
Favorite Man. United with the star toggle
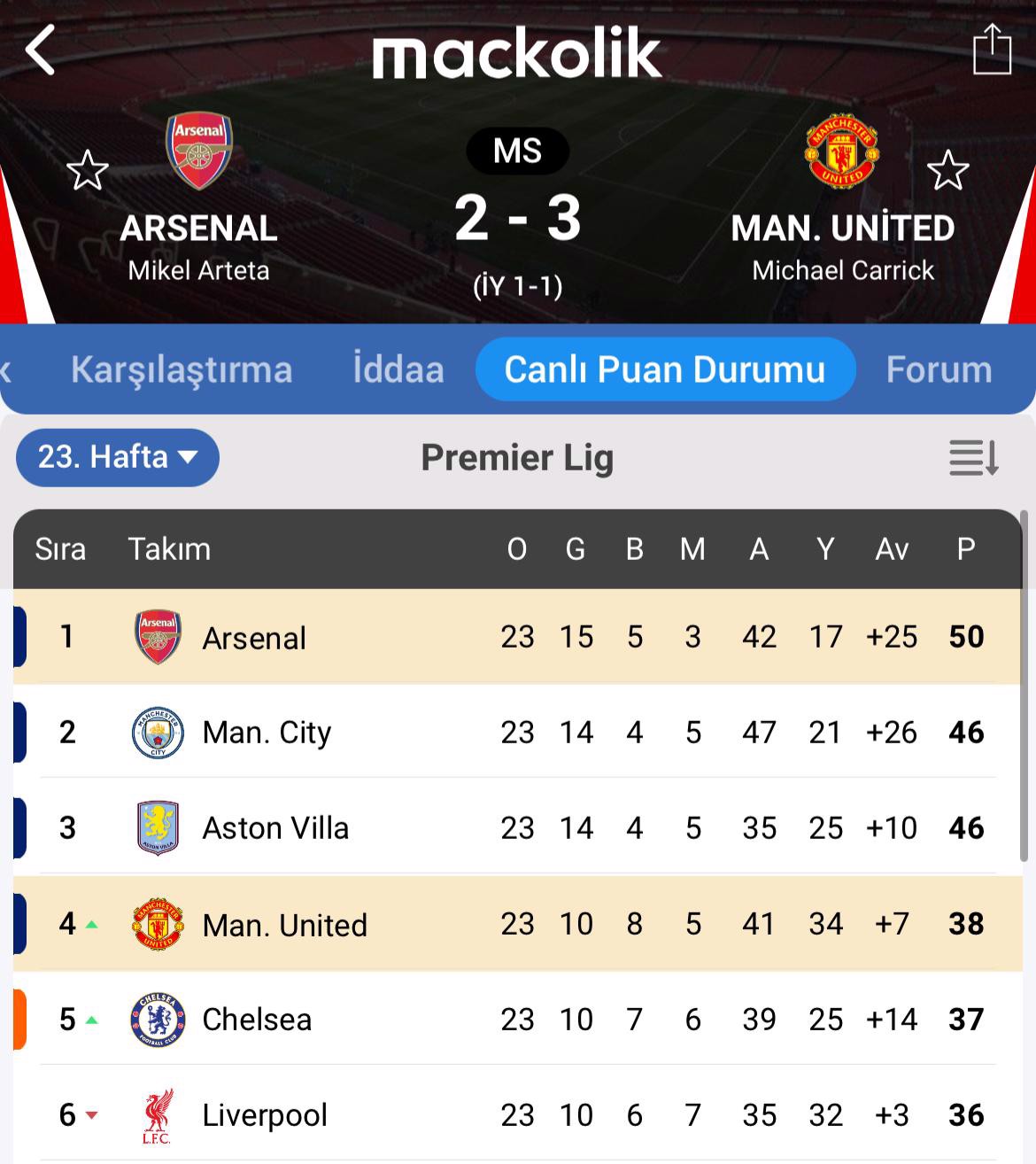pos(947,170)
